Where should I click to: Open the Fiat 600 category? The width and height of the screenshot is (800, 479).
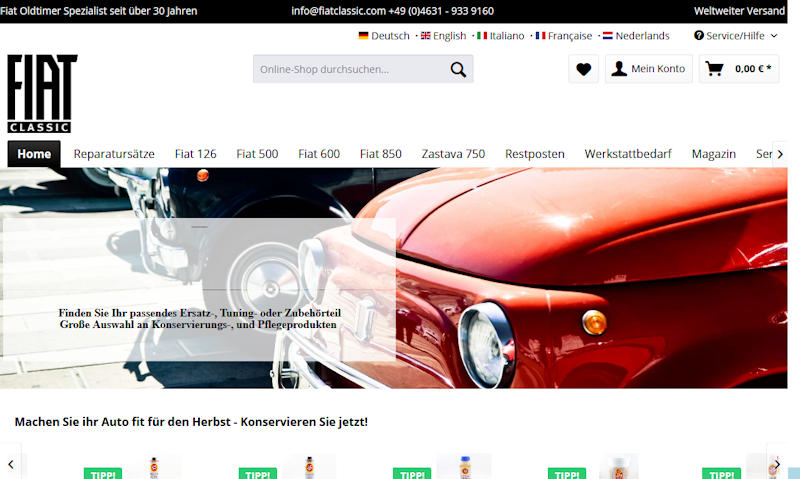319,154
